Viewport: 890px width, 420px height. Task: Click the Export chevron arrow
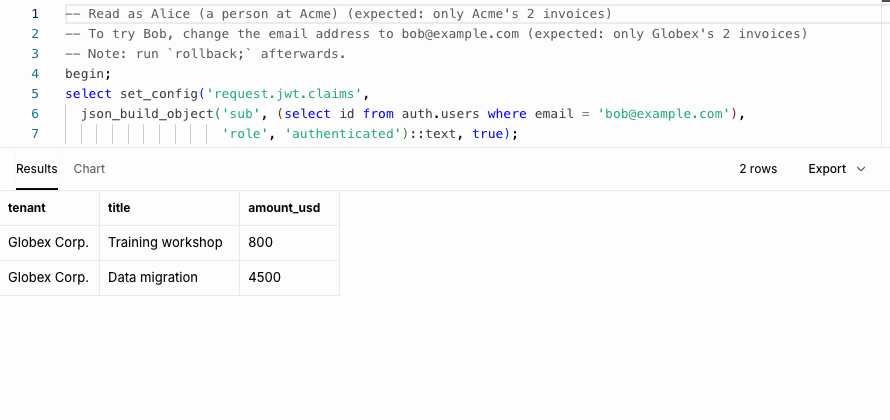pos(861,169)
